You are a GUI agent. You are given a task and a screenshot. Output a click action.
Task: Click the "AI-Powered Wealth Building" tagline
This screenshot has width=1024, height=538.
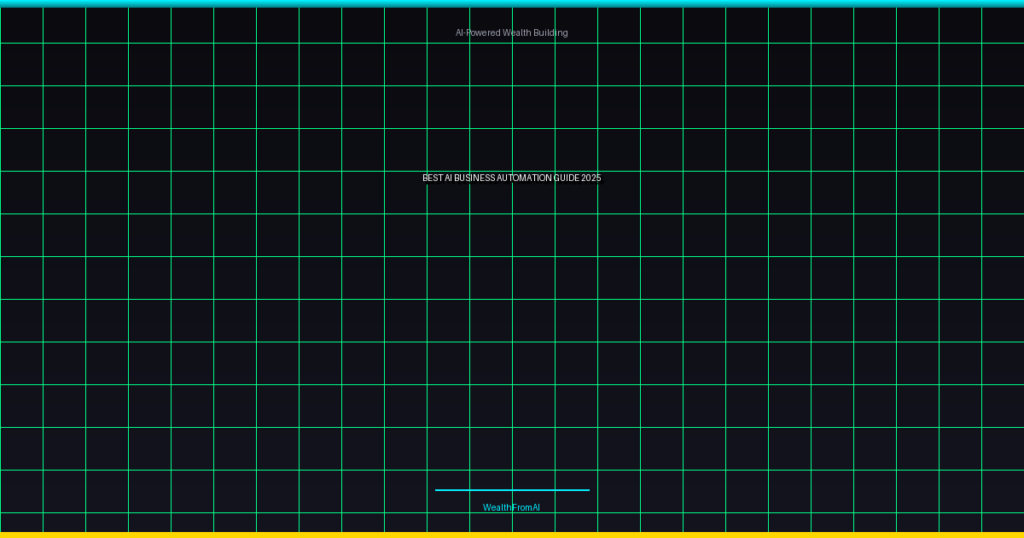click(x=511, y=33)
